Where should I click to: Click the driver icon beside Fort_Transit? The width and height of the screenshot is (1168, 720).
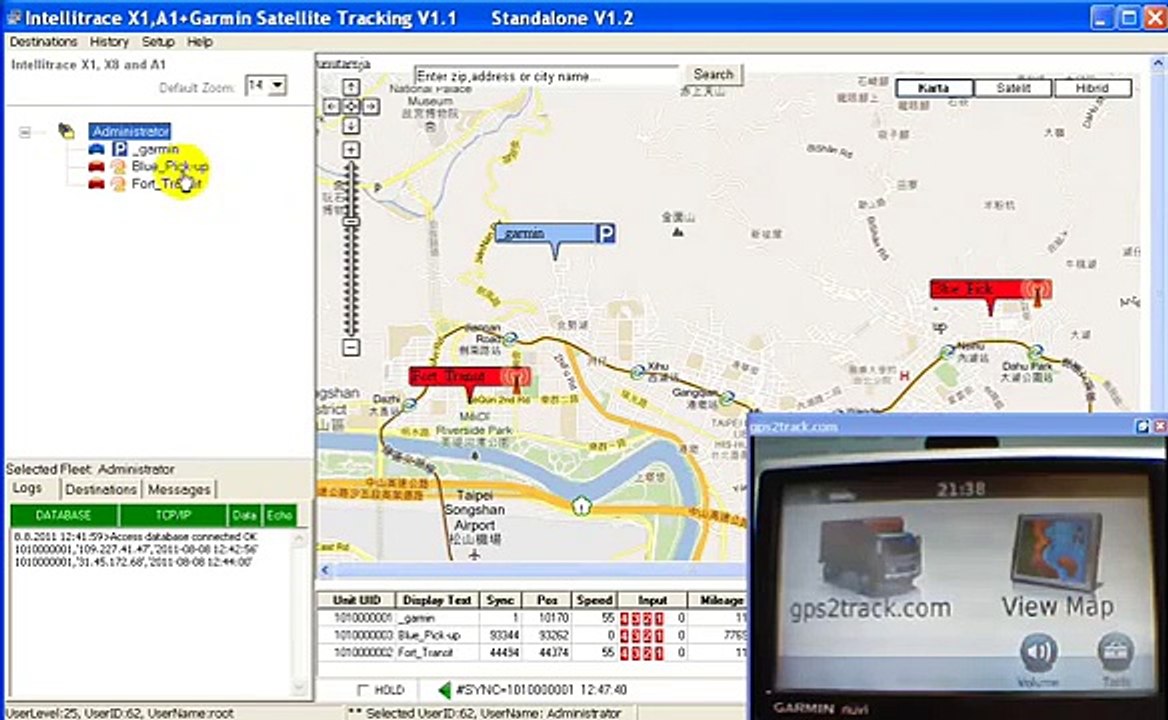[x=118, y=183]
